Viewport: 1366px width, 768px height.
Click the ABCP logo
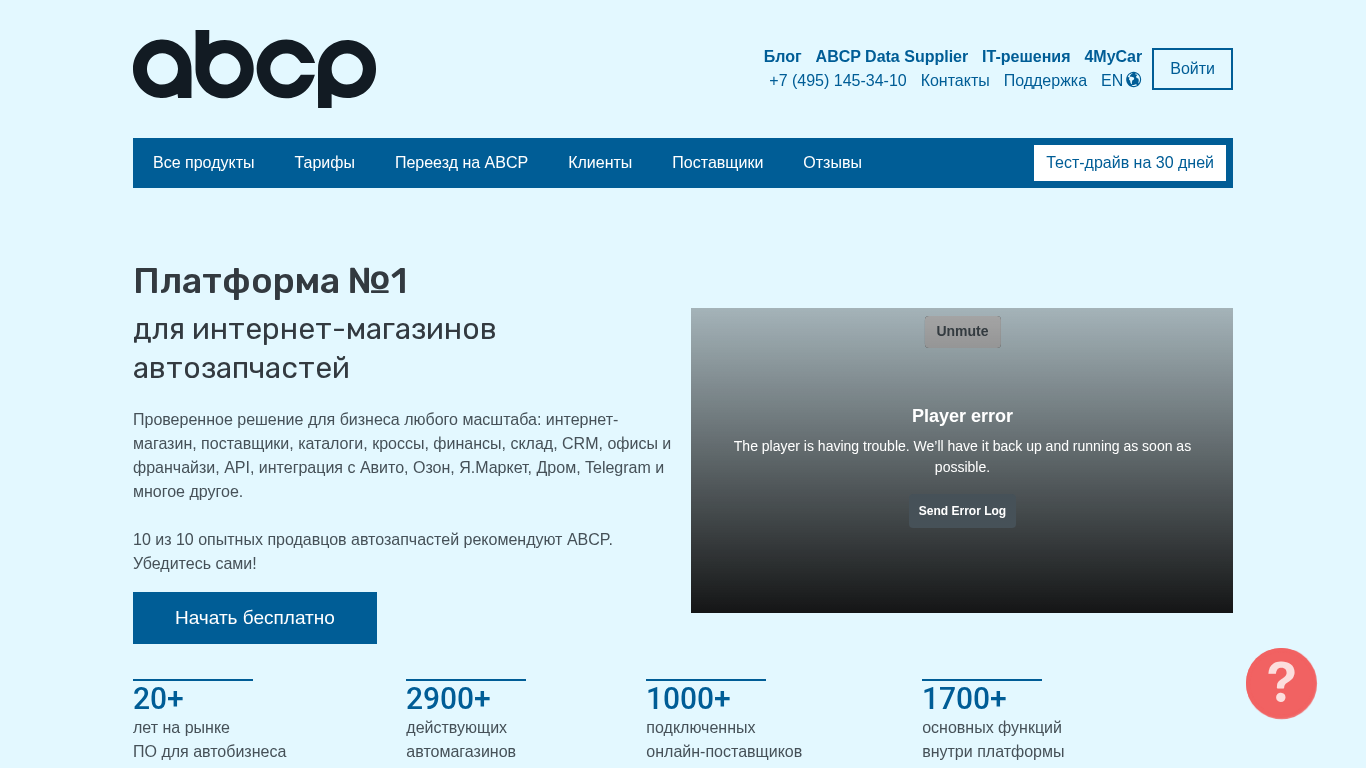tap(254, 69)
